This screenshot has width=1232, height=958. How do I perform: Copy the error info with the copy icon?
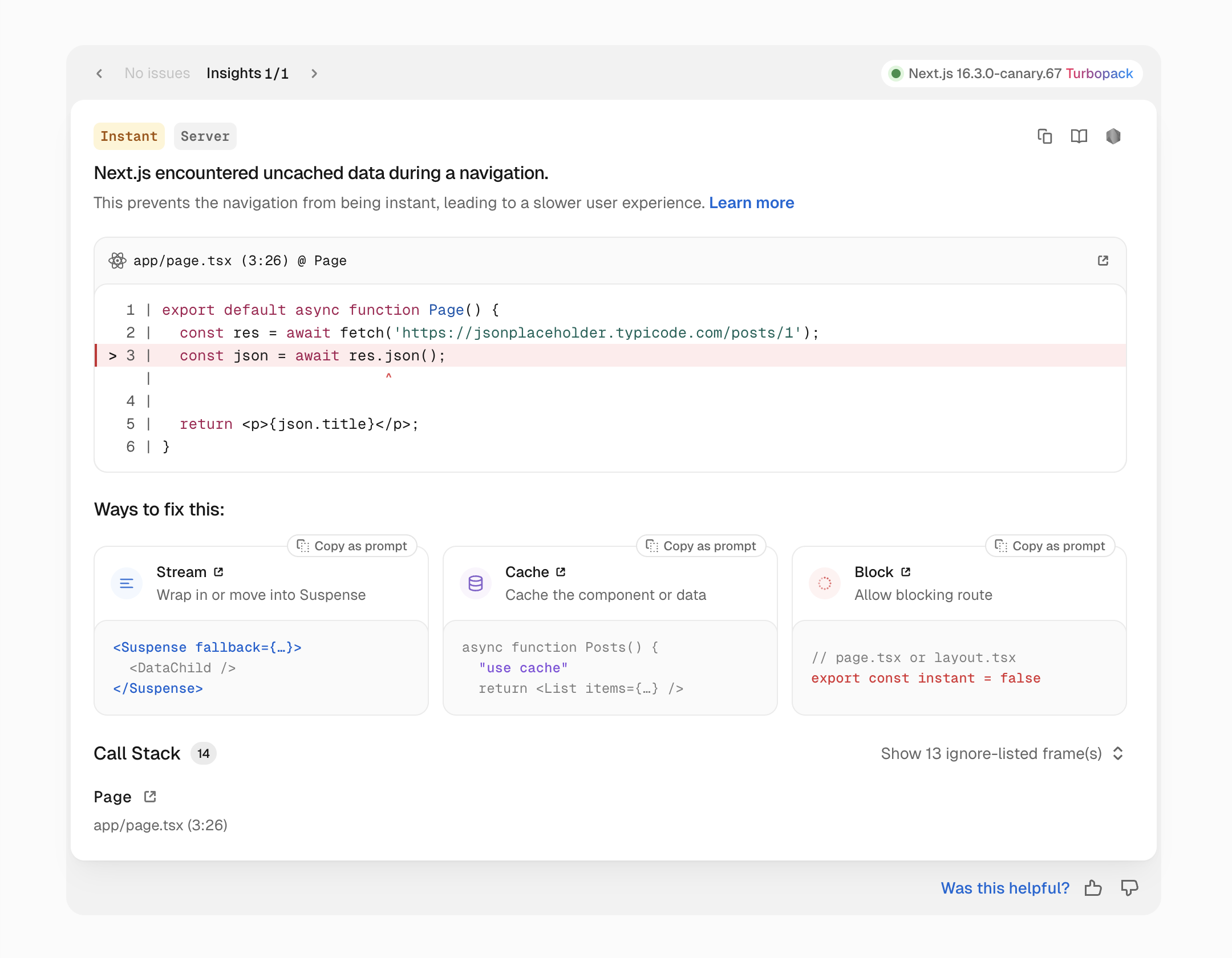click(x=1044, y=136)
